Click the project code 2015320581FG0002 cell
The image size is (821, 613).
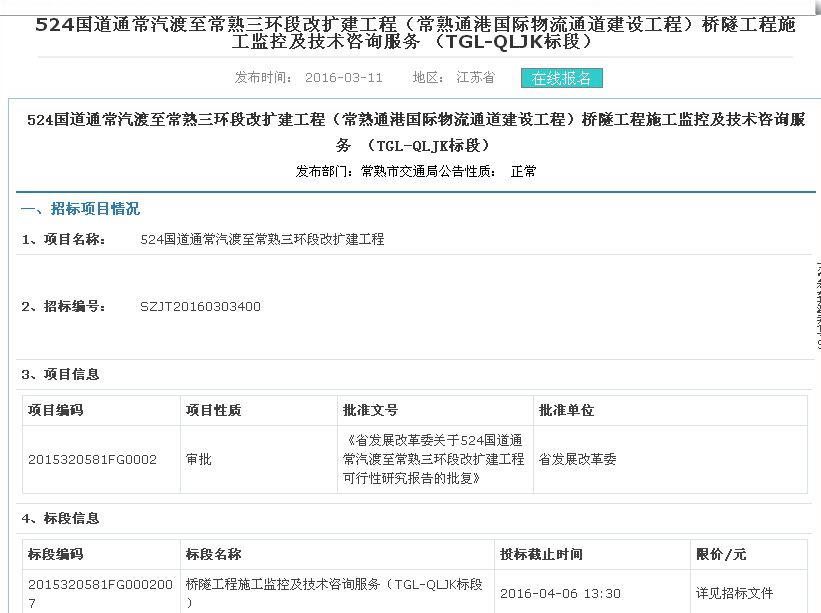(x=93, y=459)
